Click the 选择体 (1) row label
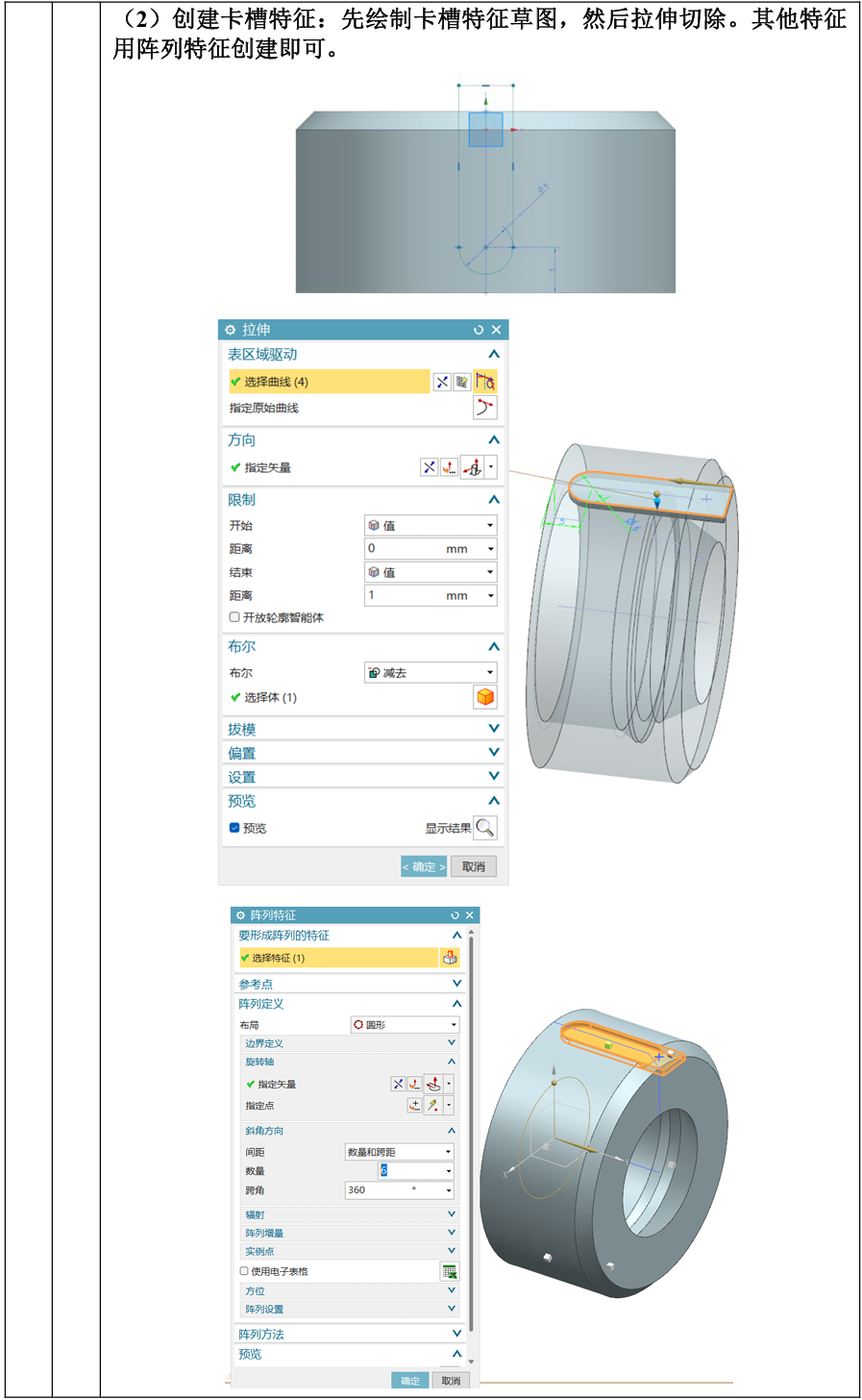 click(270, 697)
